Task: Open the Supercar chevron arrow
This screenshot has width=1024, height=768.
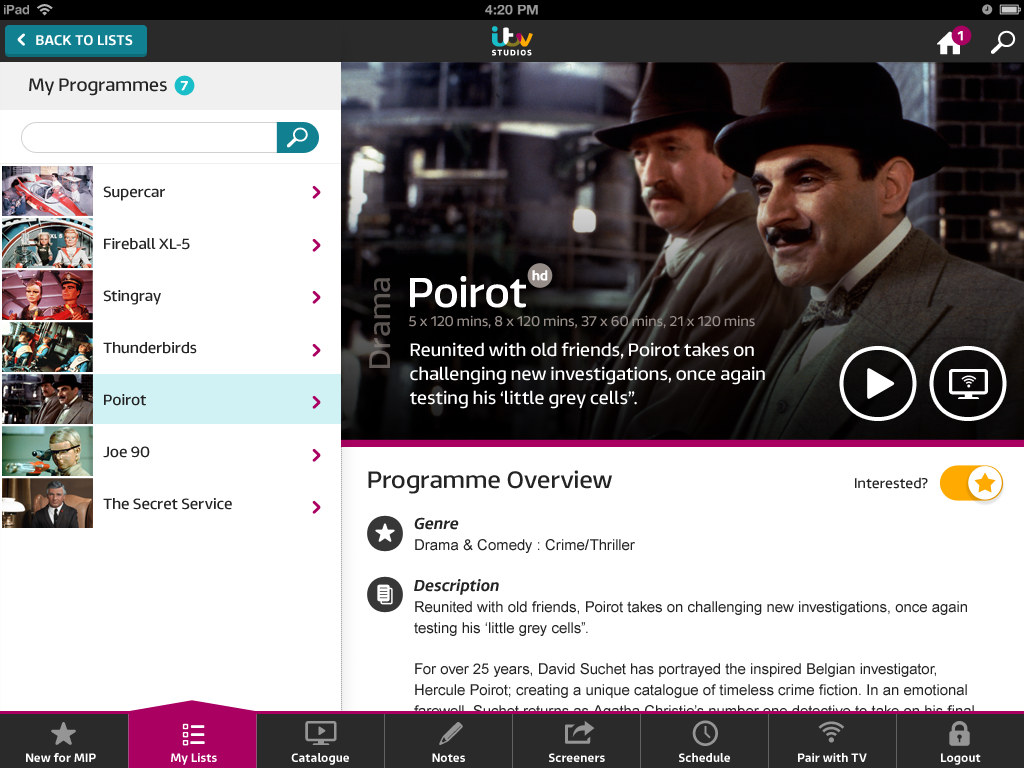Action: click(x=317, y=192)
